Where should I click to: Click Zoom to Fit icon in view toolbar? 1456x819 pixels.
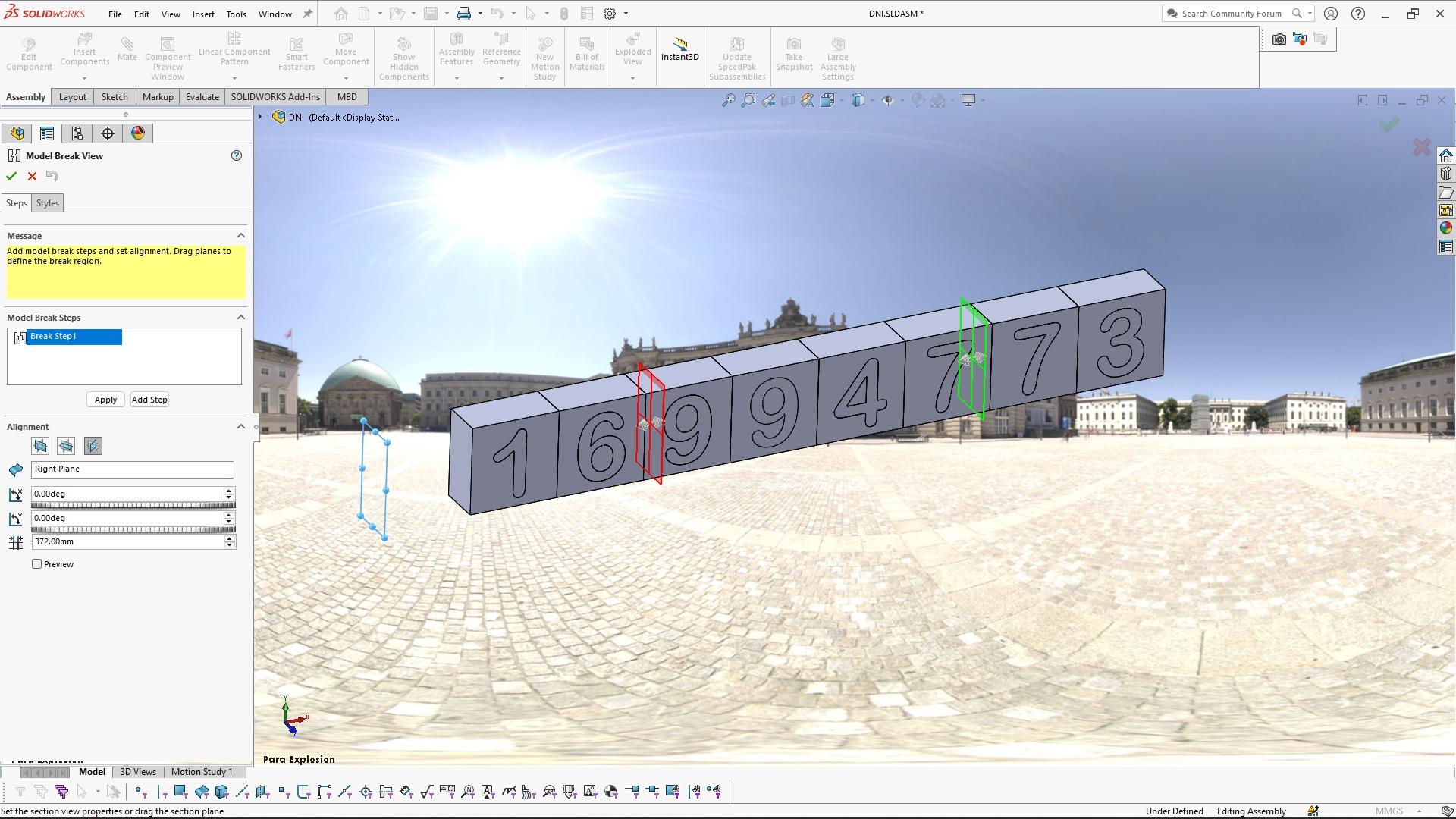pyautogui.click(x=728, y=100)
